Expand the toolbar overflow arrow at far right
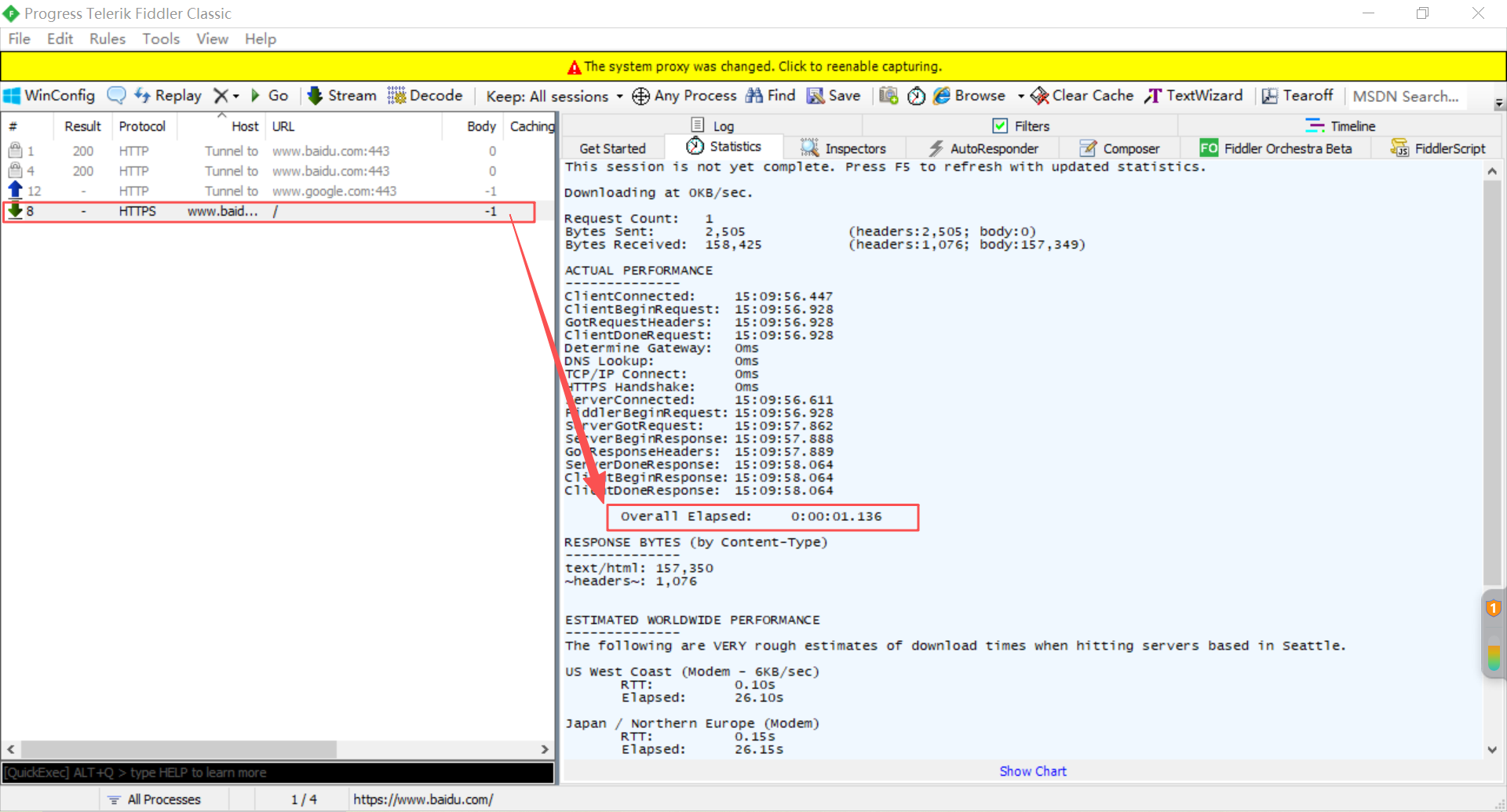1507x812 pixels. 1498,103
